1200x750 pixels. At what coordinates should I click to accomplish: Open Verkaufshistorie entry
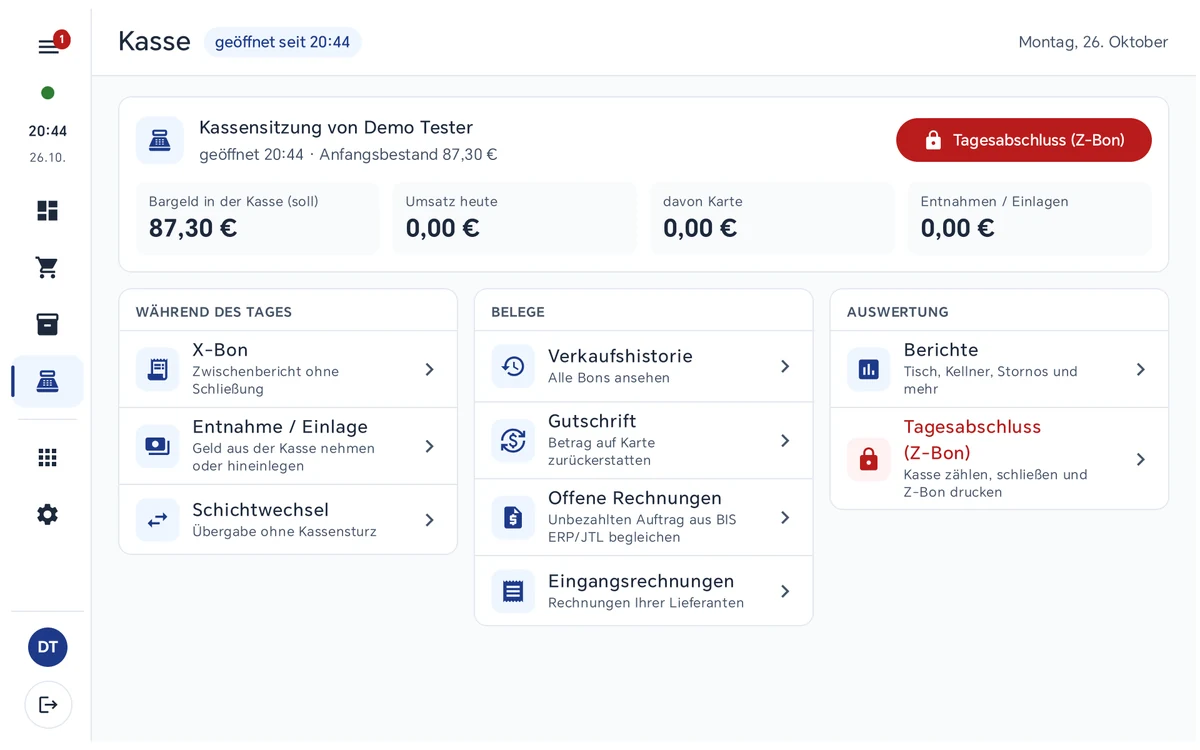point(644,366)
